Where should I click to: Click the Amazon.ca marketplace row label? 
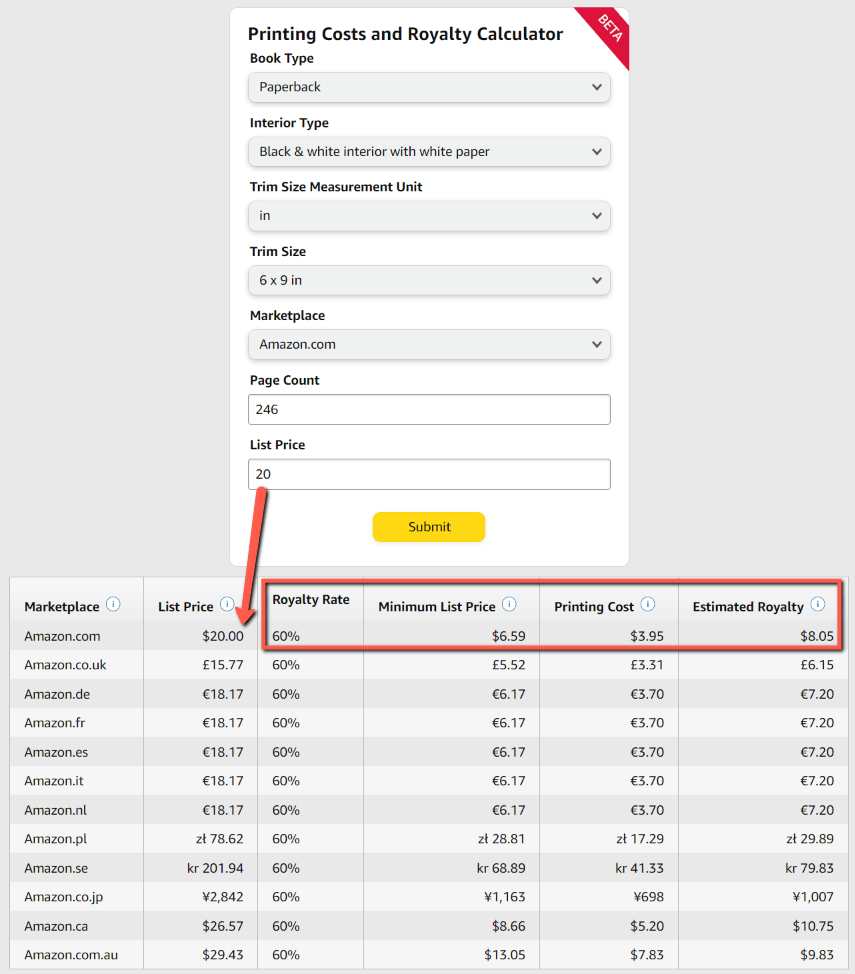click(56, 926)
